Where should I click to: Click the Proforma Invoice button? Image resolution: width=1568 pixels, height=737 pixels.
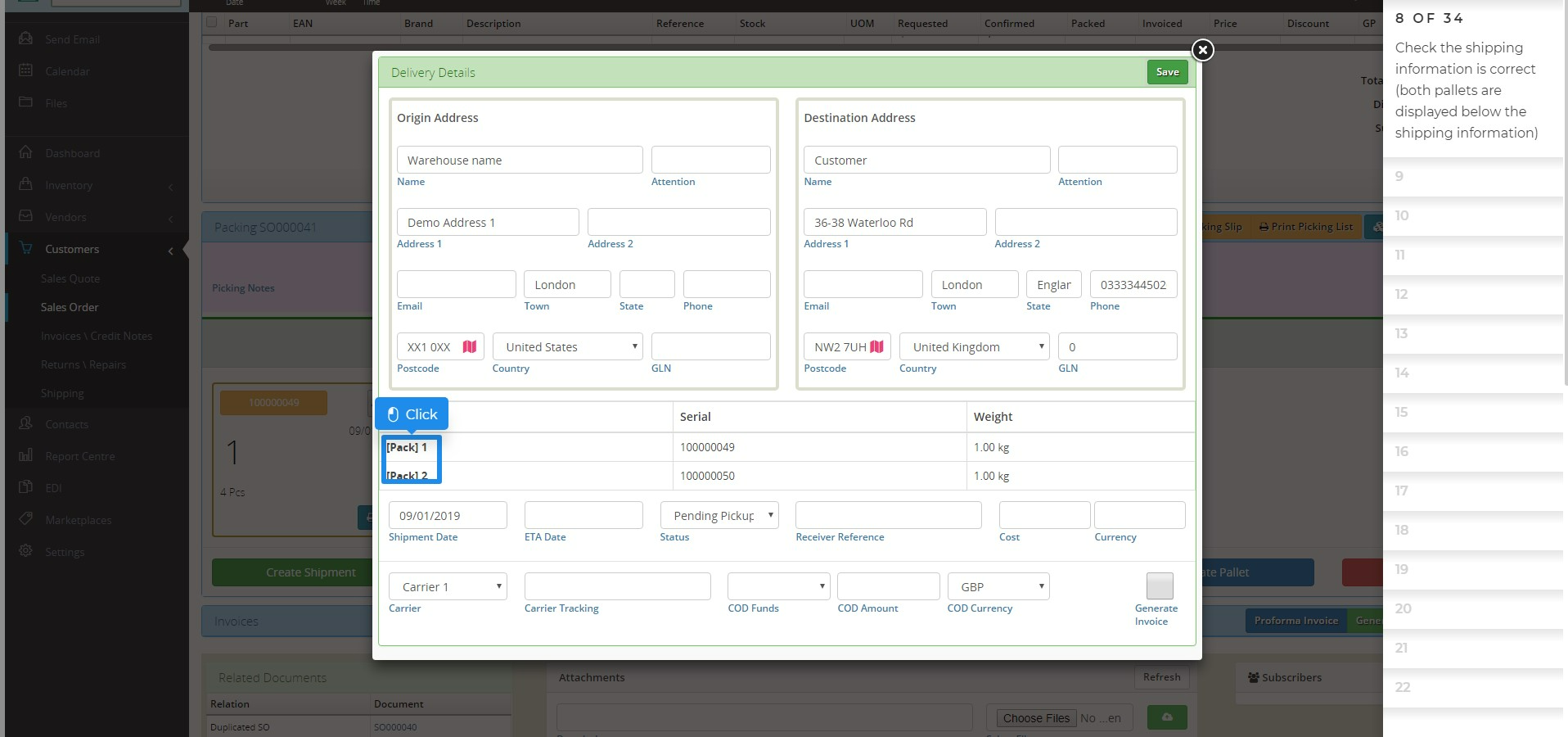pyautogui.click(x=1296, y=621)
